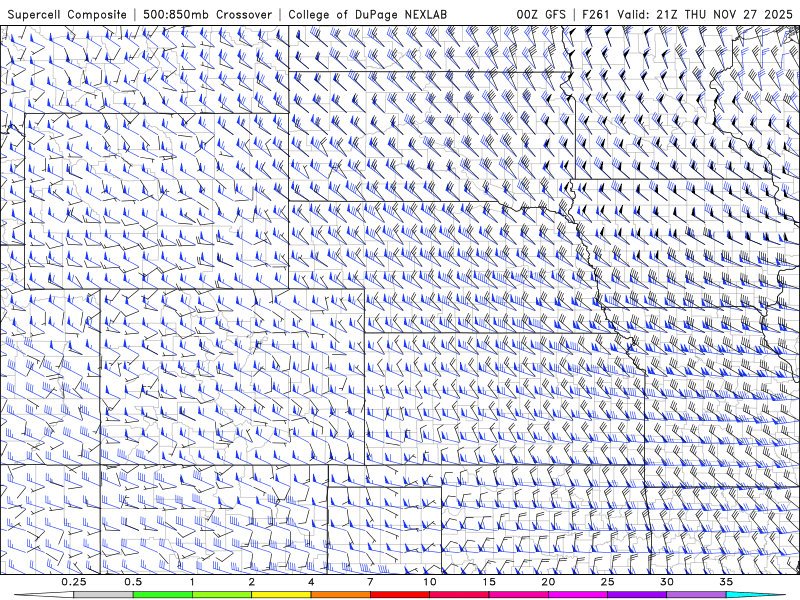
Task: Click the legend value 2
Action: point(252,582)
